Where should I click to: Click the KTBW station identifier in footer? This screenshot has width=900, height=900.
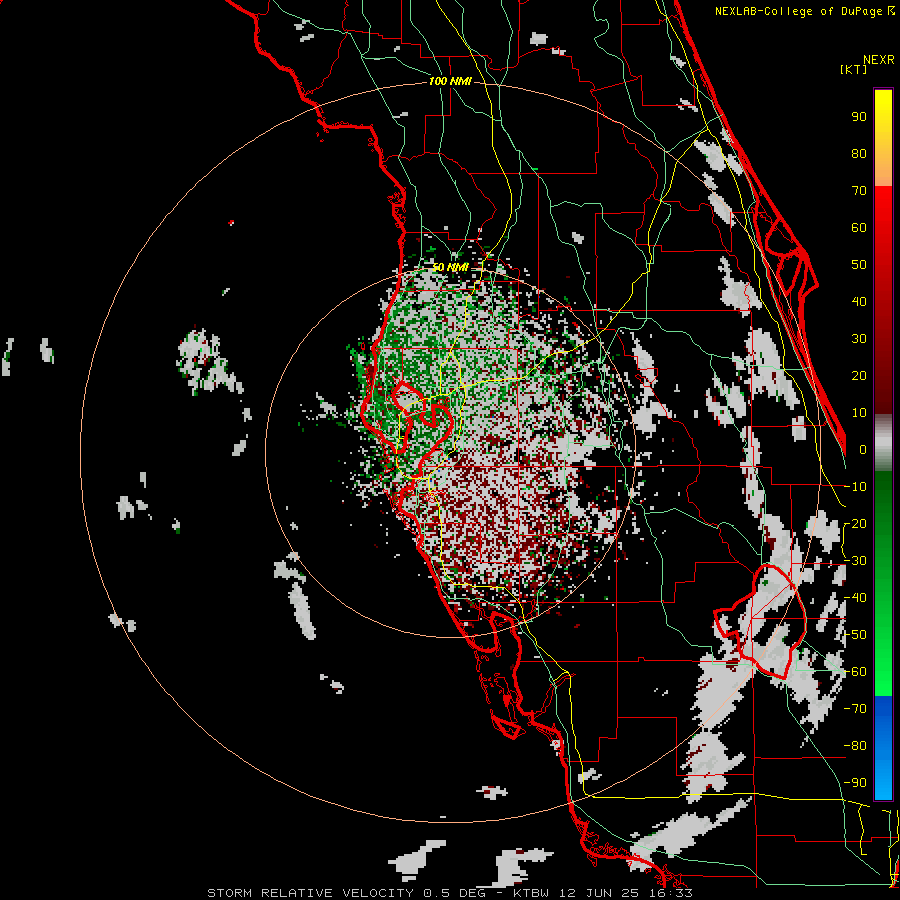pyautogui.click(x=531, y=893)
